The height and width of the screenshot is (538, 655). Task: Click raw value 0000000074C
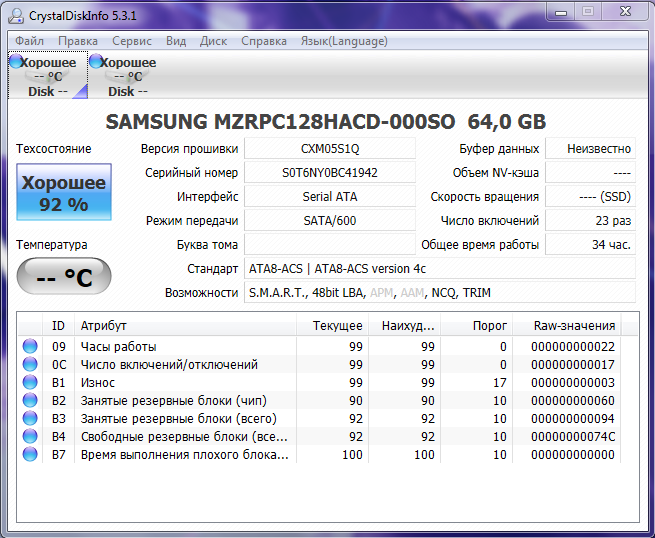point(573,436)
